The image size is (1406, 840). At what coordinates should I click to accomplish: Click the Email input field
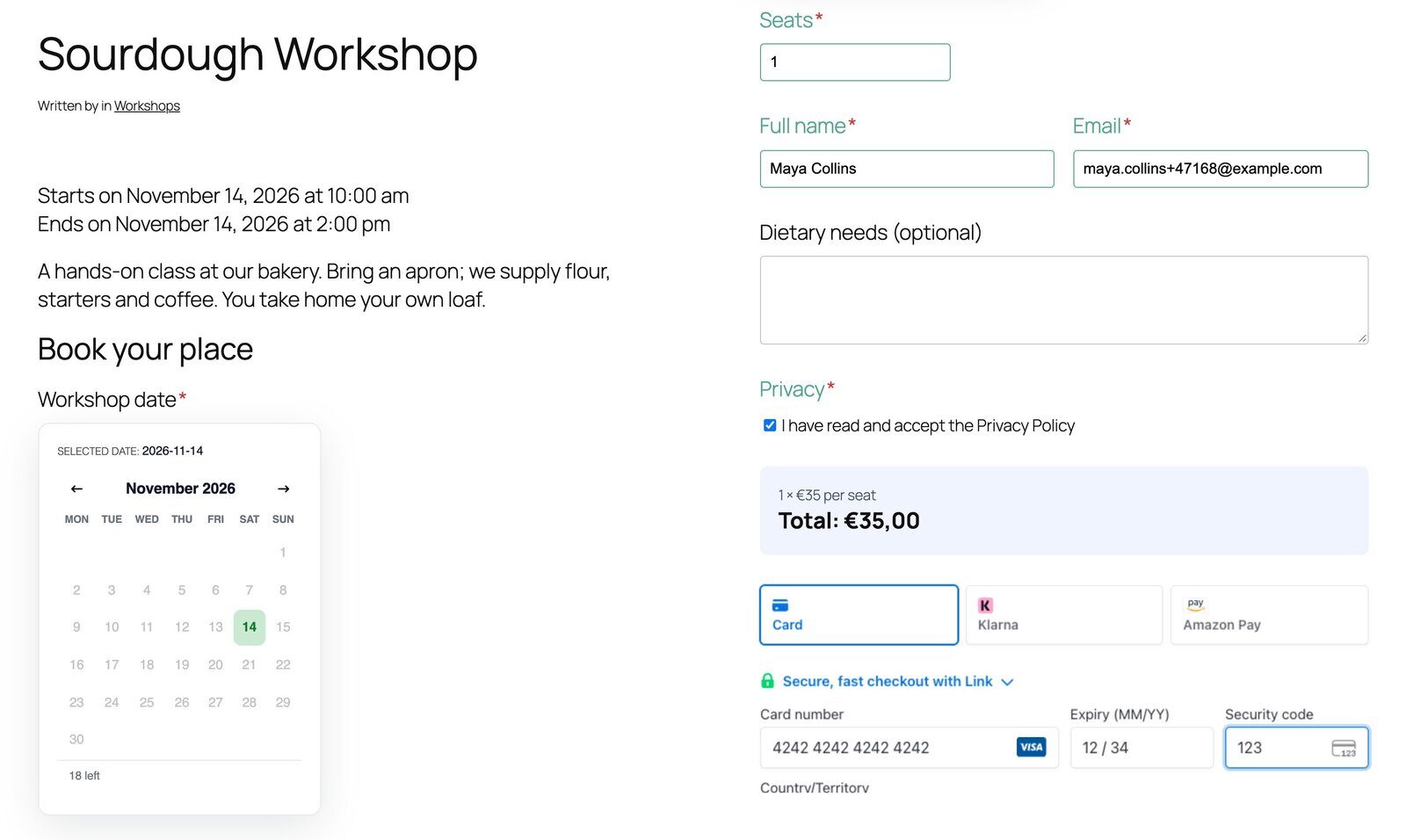tap(1221, 169)
